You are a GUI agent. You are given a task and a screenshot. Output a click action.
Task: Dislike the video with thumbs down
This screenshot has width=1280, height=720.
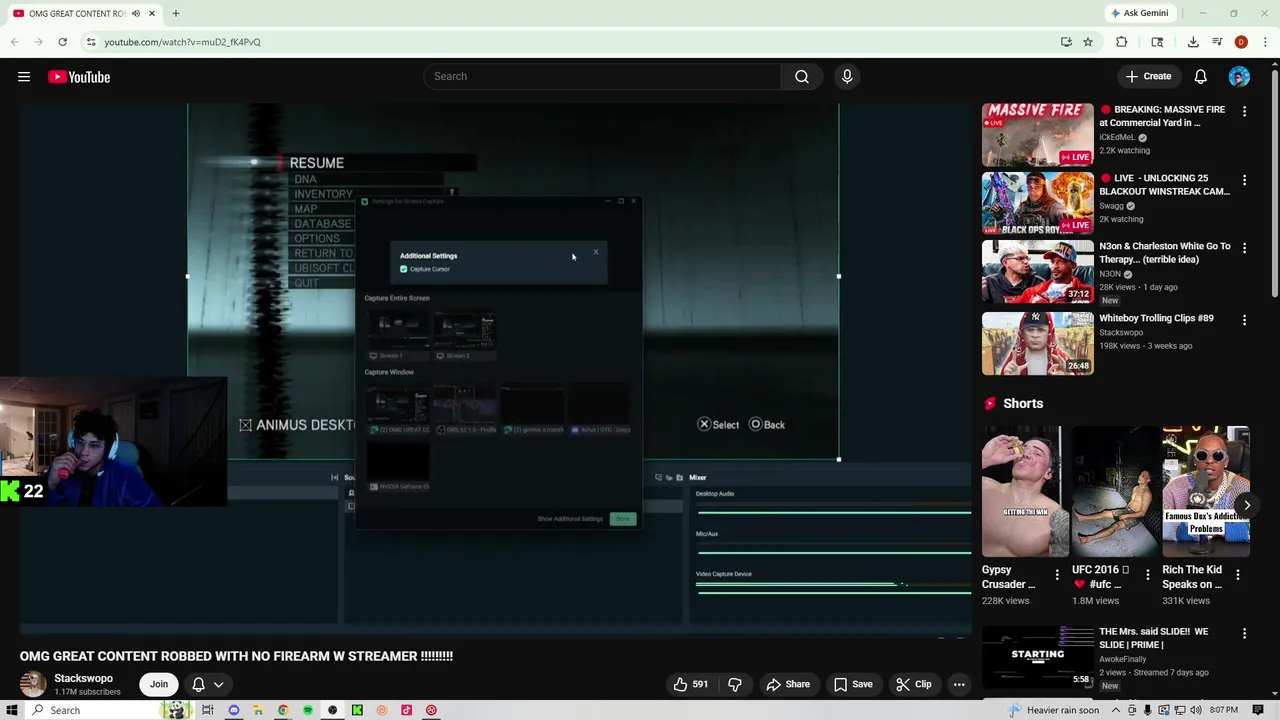[x=735, y=684]
